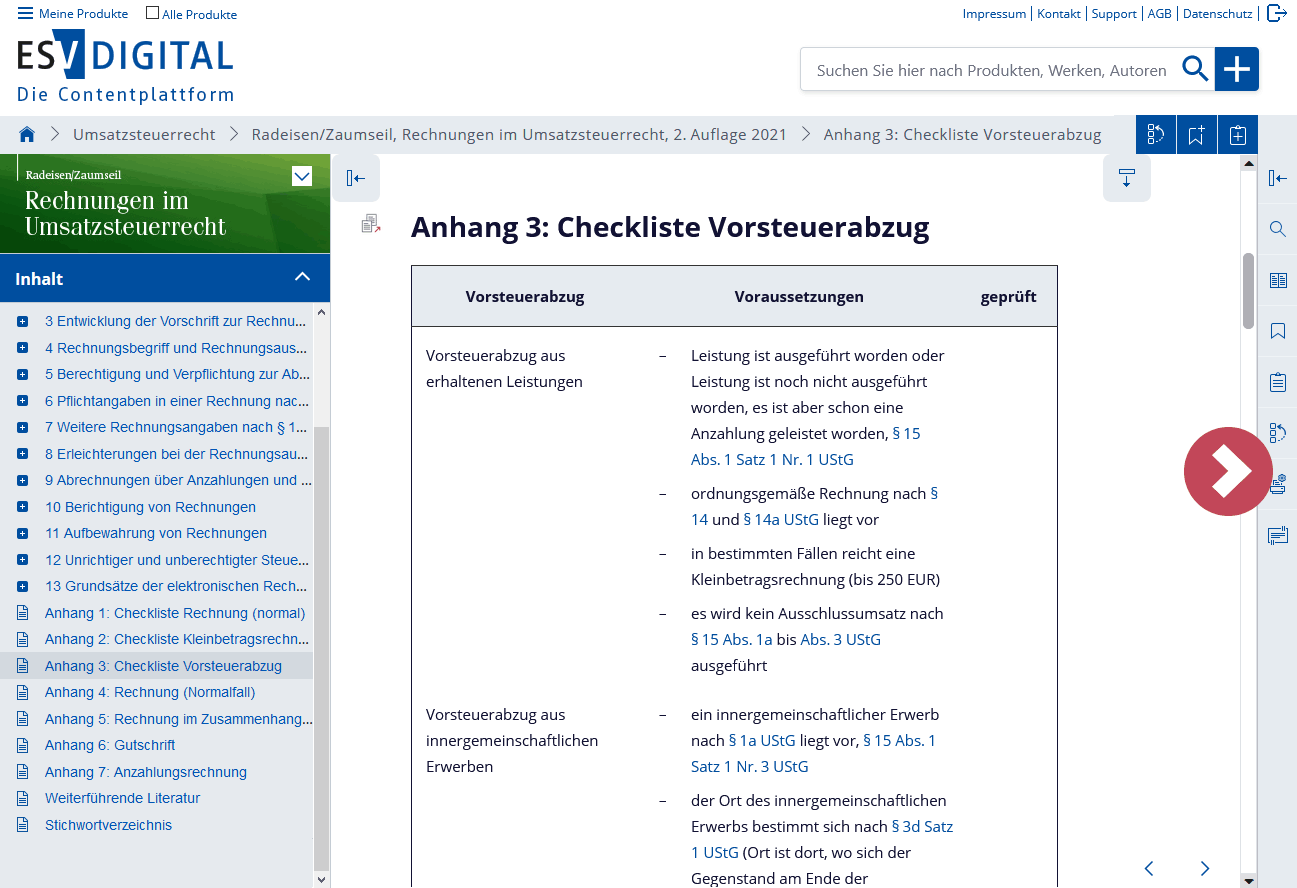Viewport: 1297px width, 888px height.
Task: Expand chapter 9 Abrechnungen über Anzahlungen
Action: (23, 481)
